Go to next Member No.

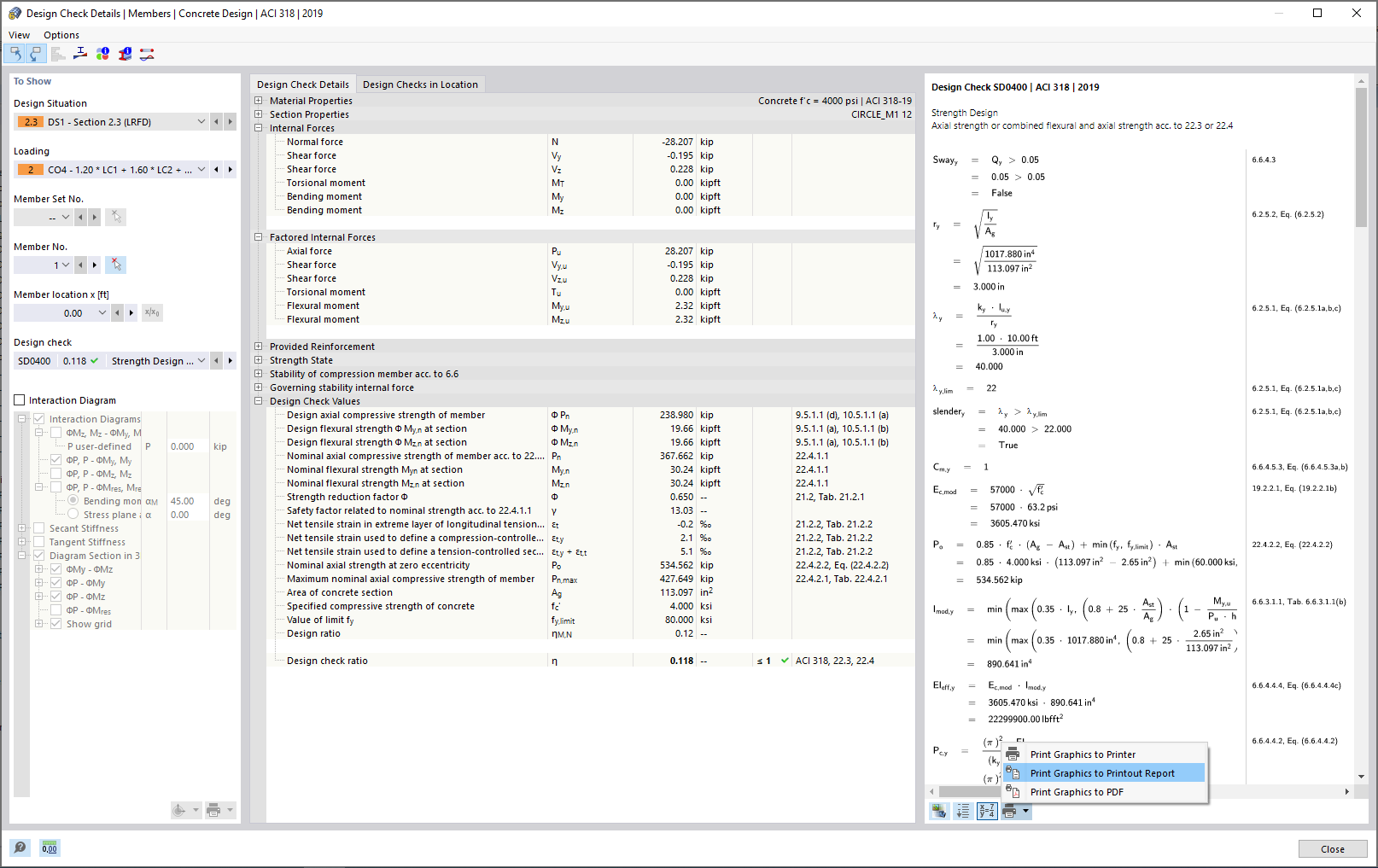point(95,265)
